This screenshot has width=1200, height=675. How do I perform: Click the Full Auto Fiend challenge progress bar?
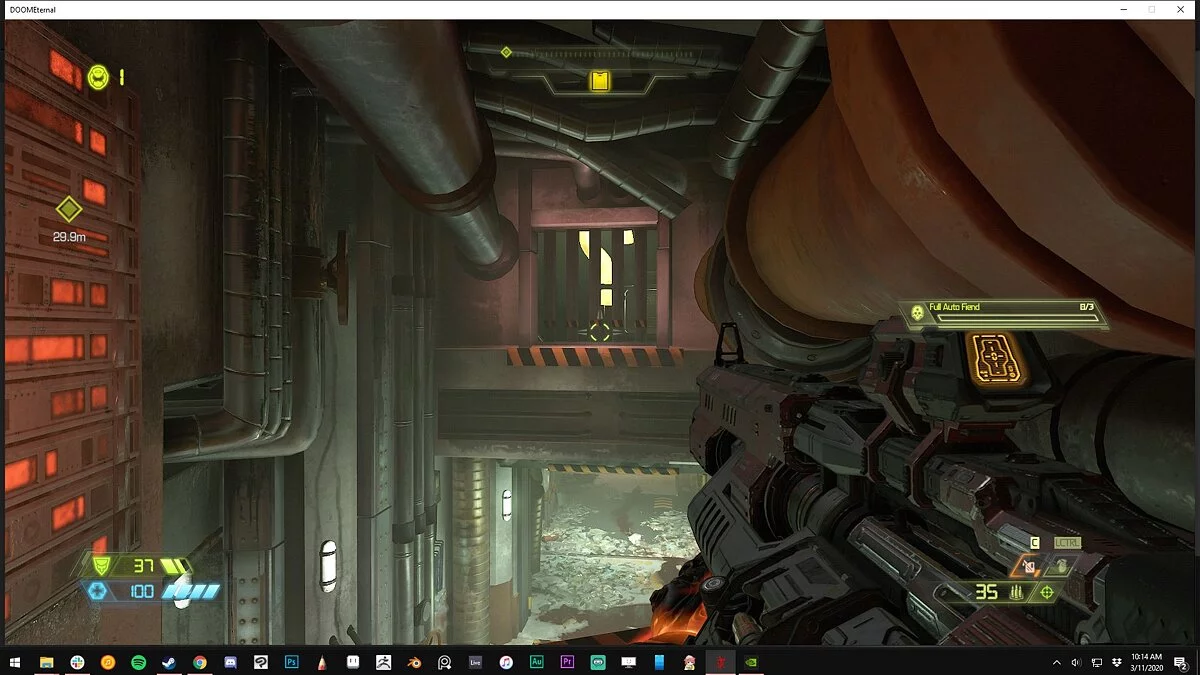pyautogui.click(x=1018, y=320)
